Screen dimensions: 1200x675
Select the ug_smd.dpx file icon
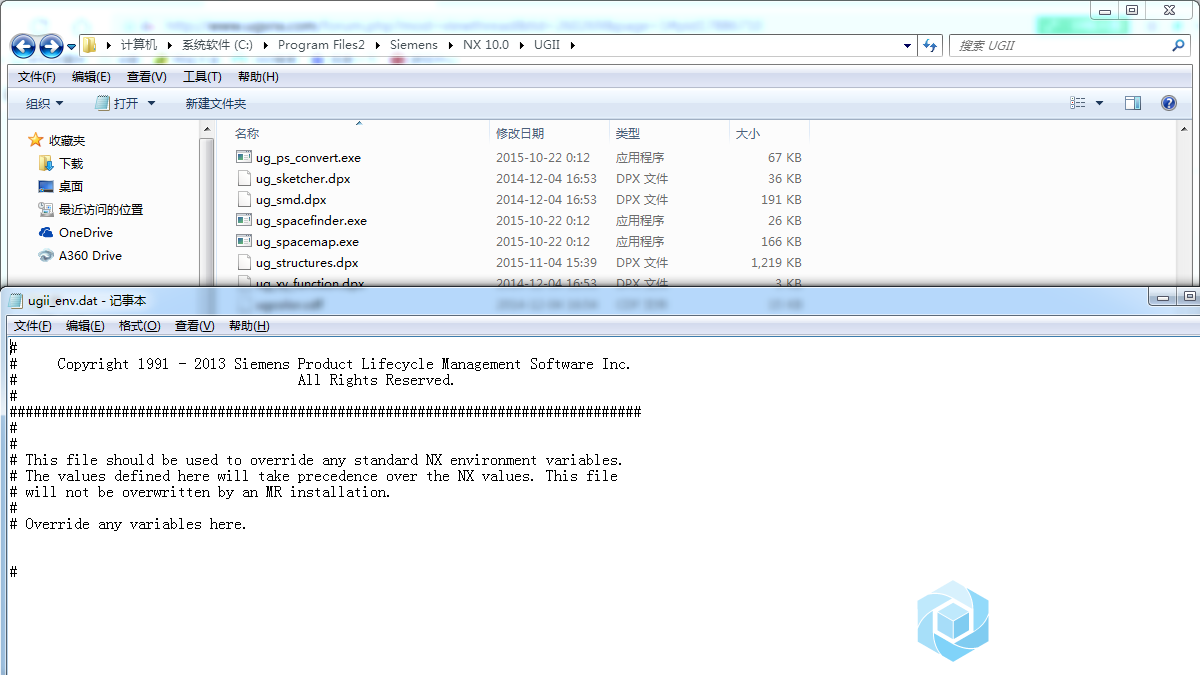pos(244,199)
